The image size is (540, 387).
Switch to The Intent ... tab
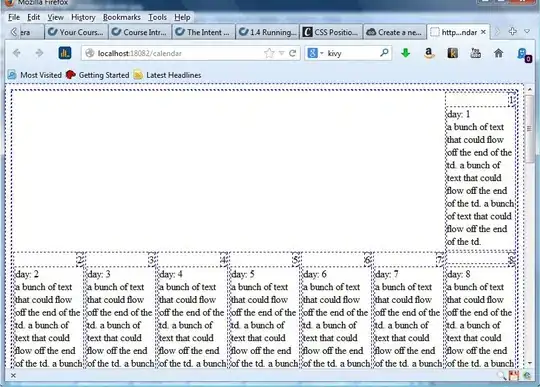pos(204,32)
